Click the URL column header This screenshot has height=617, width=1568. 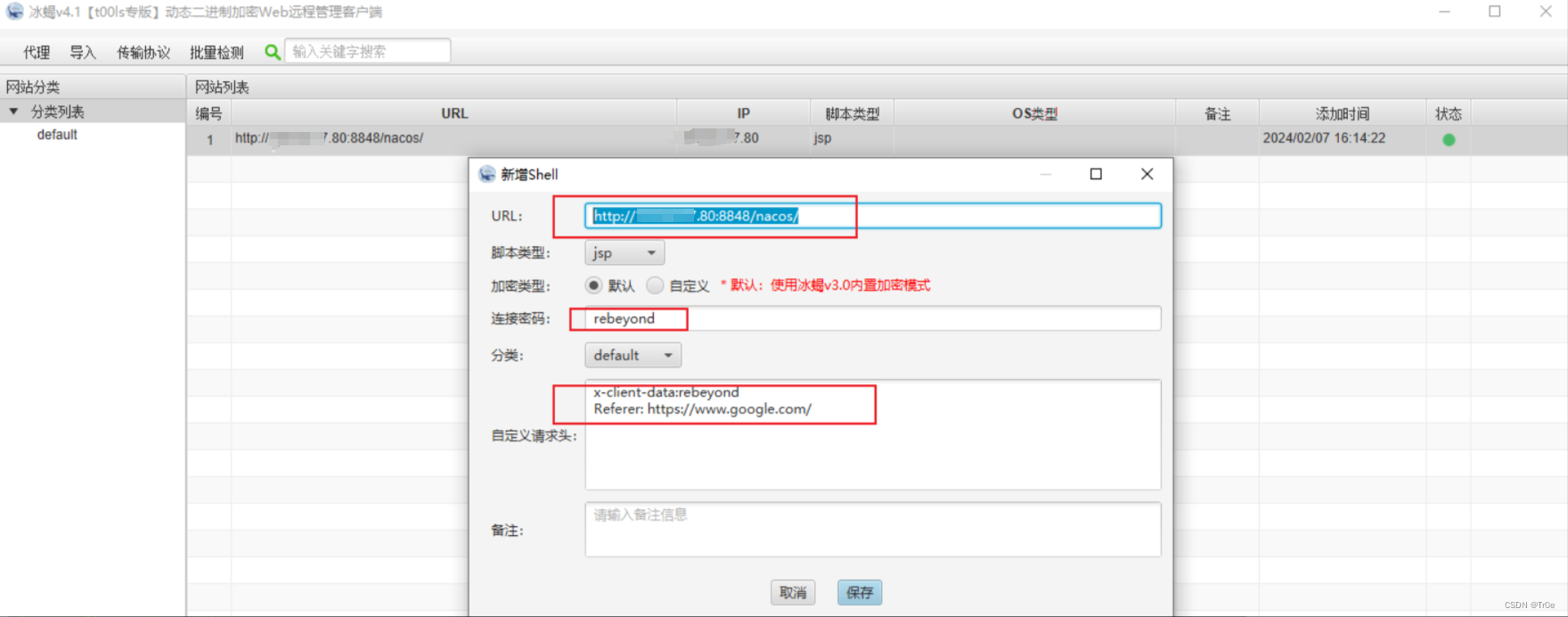(454, 113)
